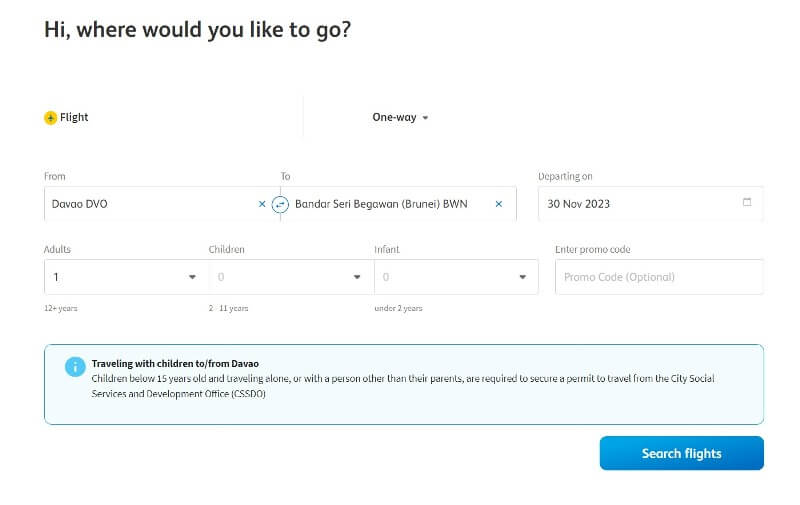Click the One-way dropdown arrow caret
This screenshot has width=800, height=505.
click(x=425, y=118)
